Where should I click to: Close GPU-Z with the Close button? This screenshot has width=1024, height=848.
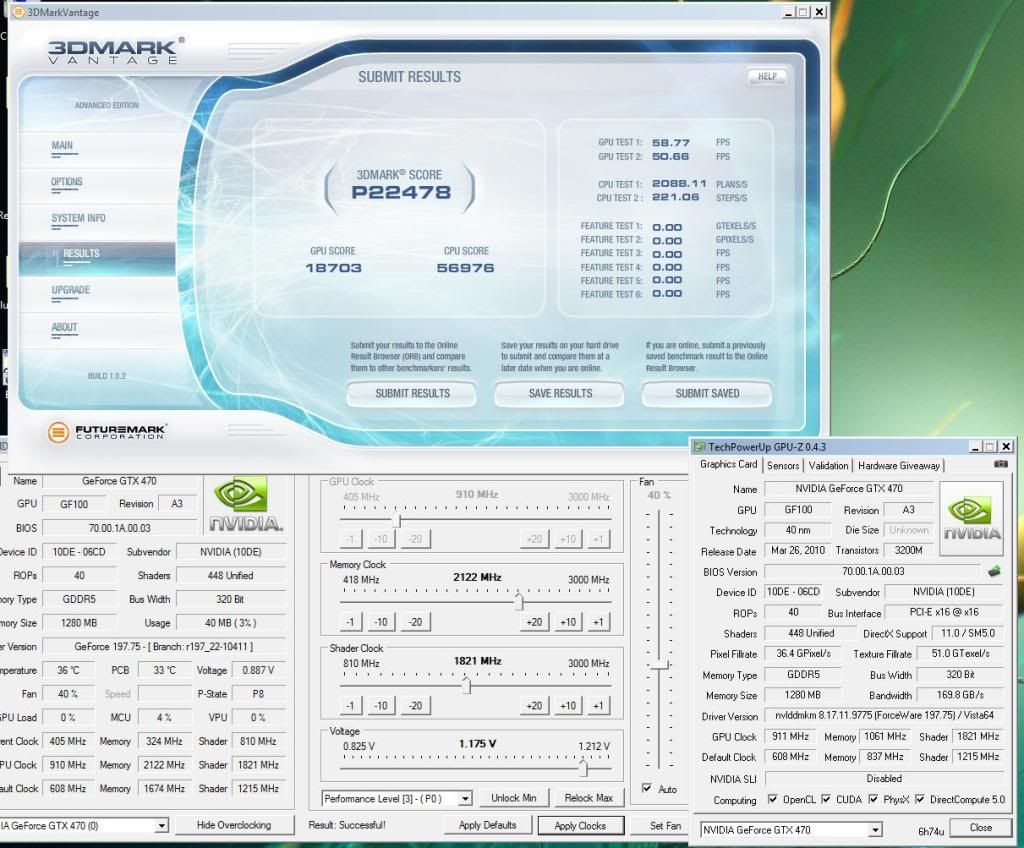pyautogui.click(x=980, y=828)
